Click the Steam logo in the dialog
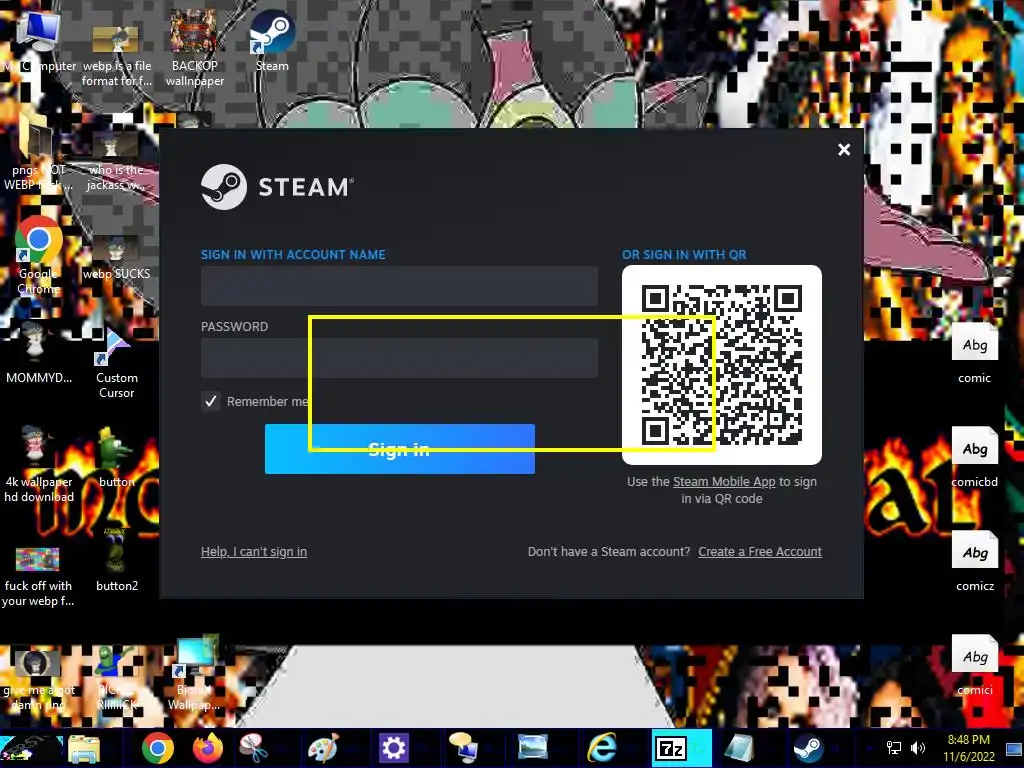The height and width of the screenshot is (768, 1024). click(x=278, y=187)
